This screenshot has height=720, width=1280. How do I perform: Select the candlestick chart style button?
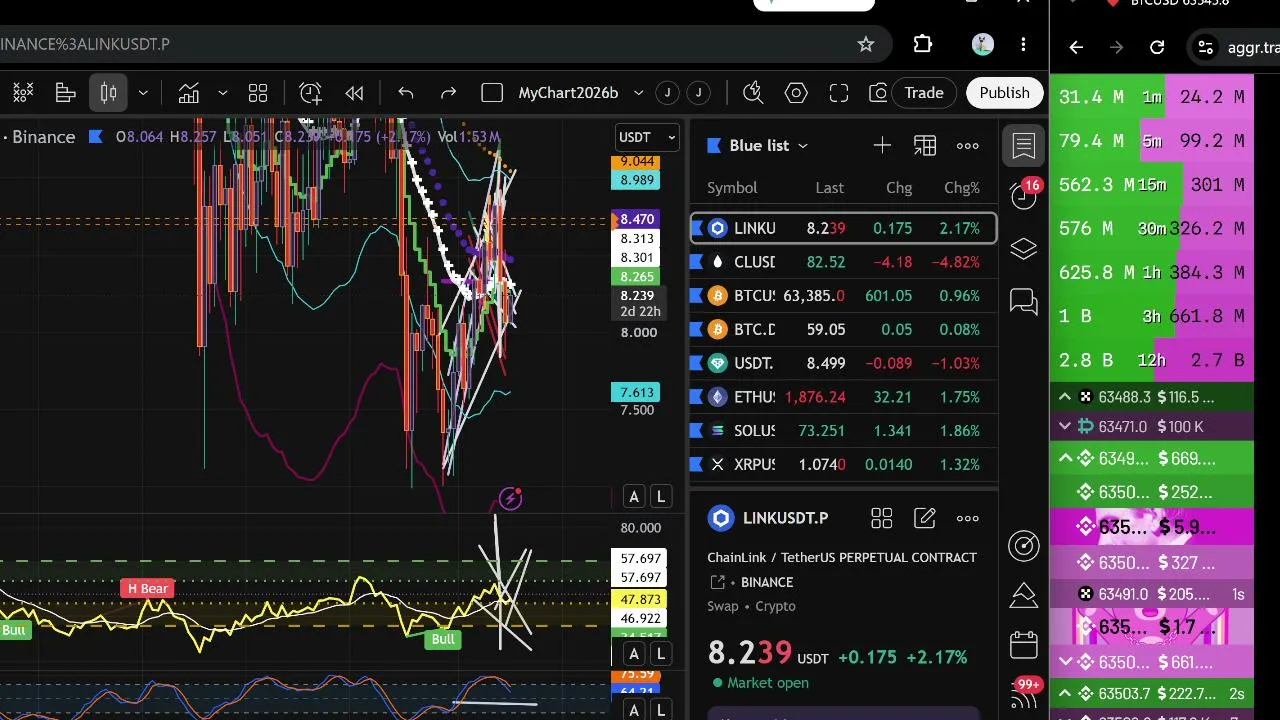pos(109,93)
